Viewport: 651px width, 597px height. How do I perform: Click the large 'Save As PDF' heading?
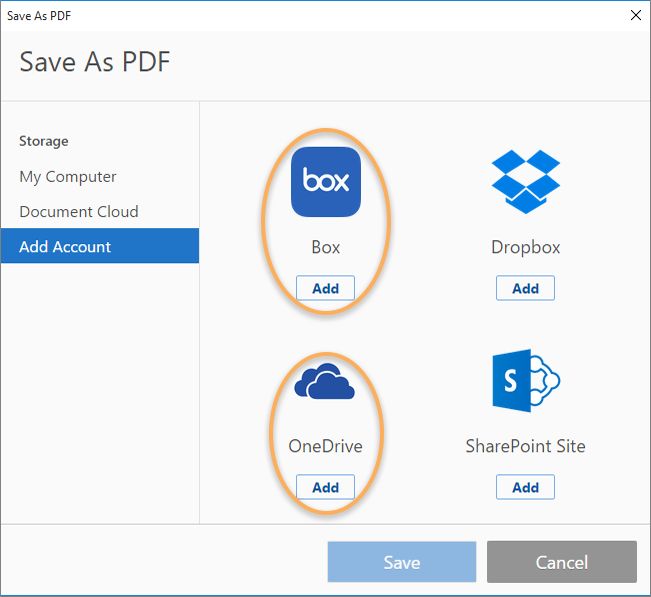[95, 62]
